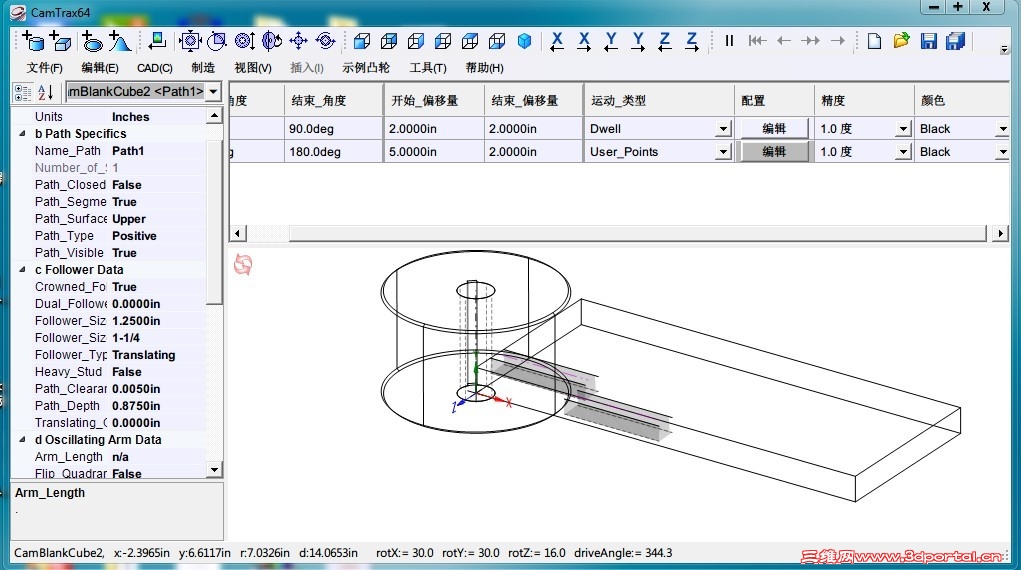Open Black color dropdown in User_Points row
This screenshot has height=570, width=1021.
pyautogui.click(x=1003, y=152)
